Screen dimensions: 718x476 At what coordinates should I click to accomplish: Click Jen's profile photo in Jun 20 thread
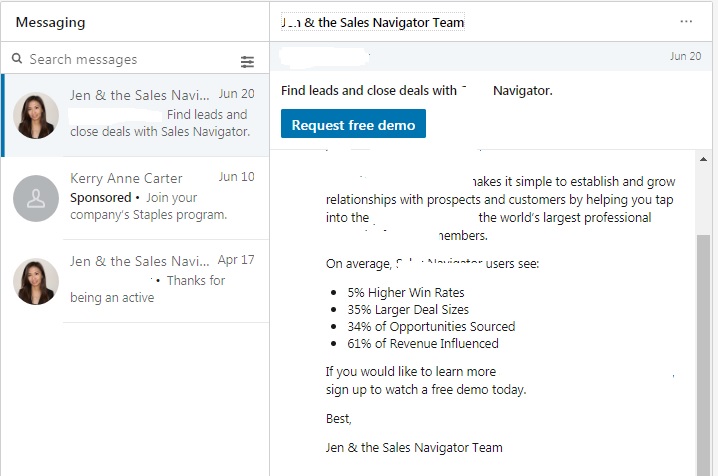pyautogui.click(x=36, y=115)
